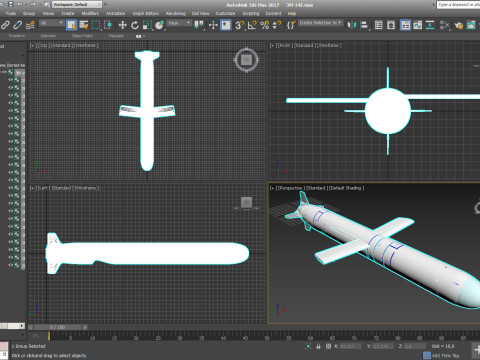
Task: Open the selection filter All dropdown
Action: 52,23
